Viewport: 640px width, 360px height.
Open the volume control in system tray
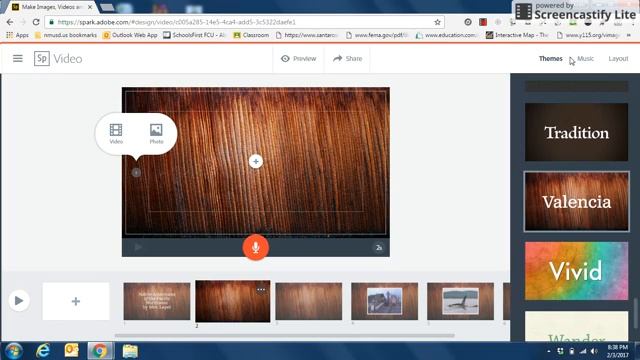(x=594, y=351)
